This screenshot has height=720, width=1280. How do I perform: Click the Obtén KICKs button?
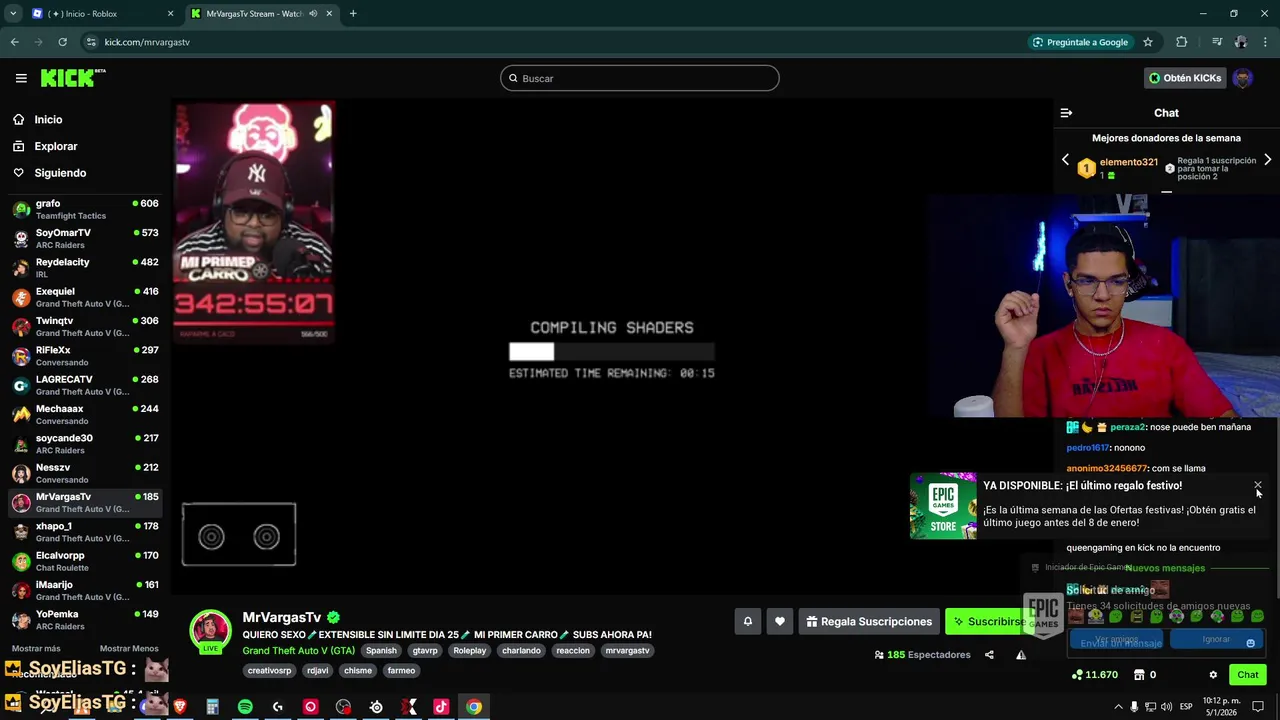coord(1185,78)
